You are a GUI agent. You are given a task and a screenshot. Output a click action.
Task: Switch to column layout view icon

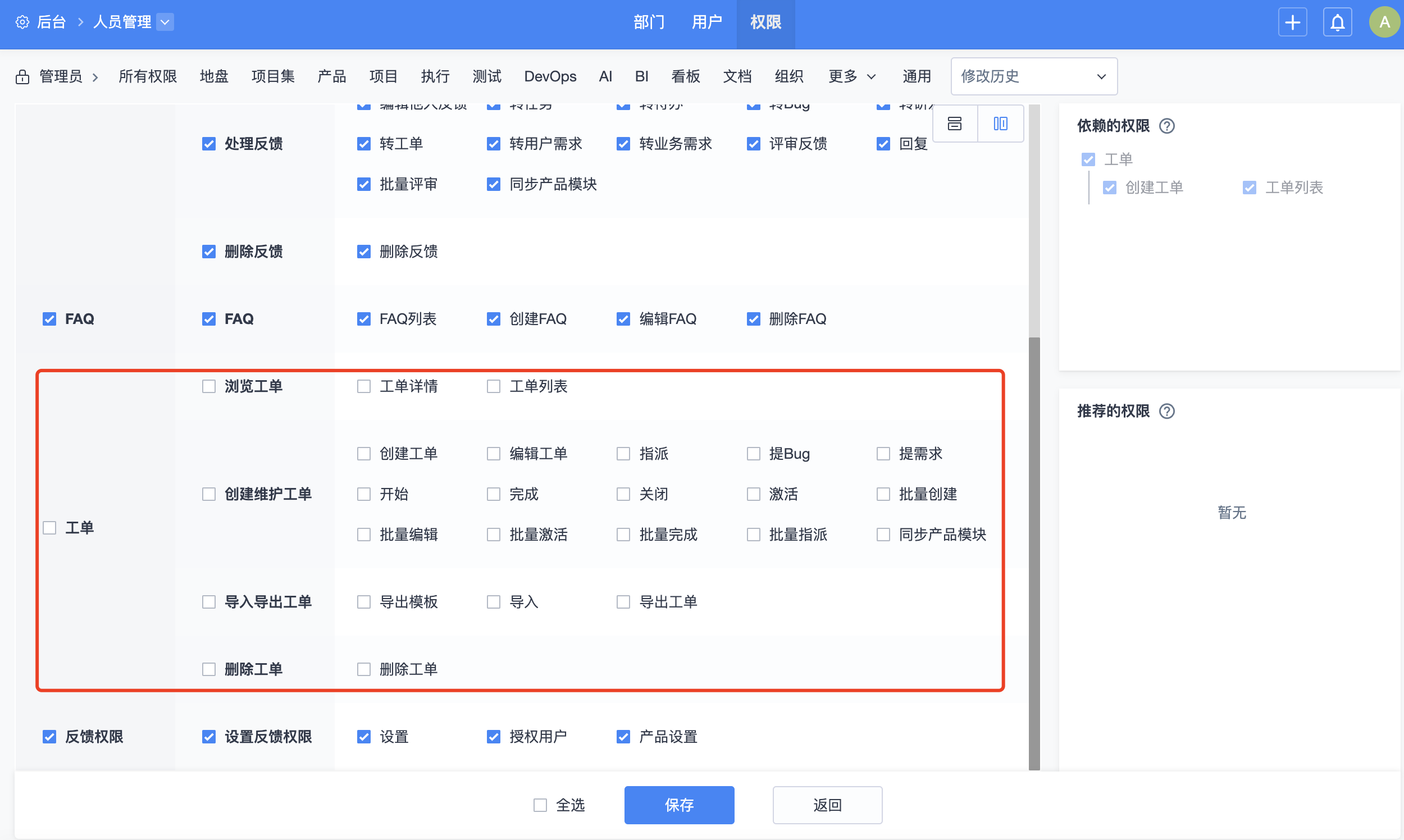(x=1000, y=124)
